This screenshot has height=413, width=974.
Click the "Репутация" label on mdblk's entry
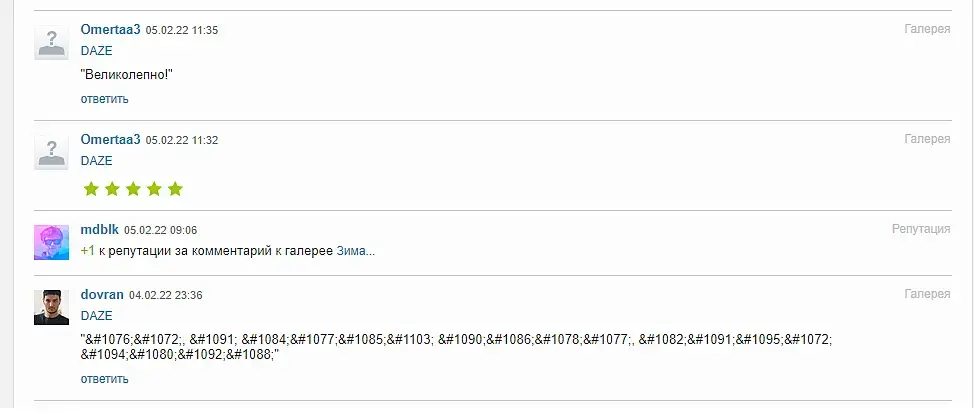pos(921,229)
